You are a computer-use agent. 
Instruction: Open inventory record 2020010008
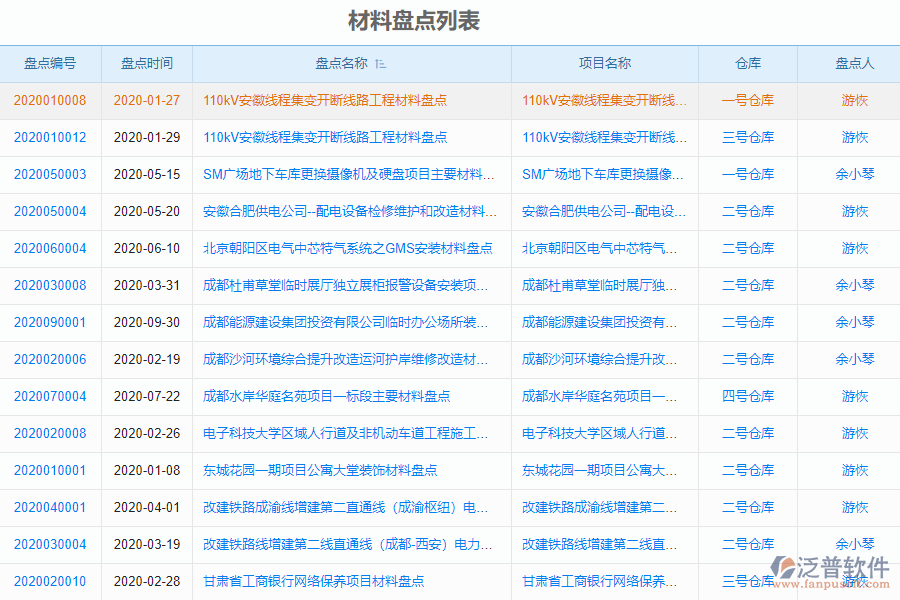(52, 100)
